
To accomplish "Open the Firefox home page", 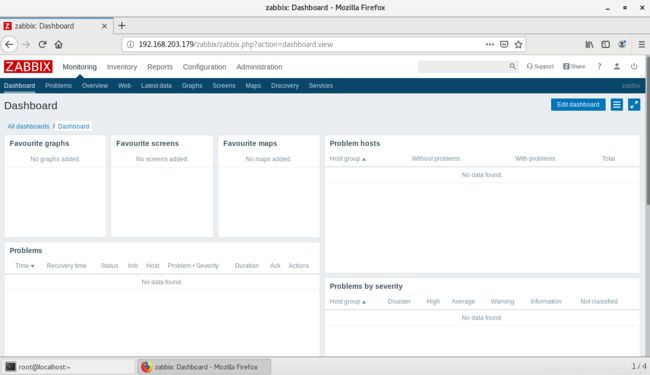I will coord(58,44).
